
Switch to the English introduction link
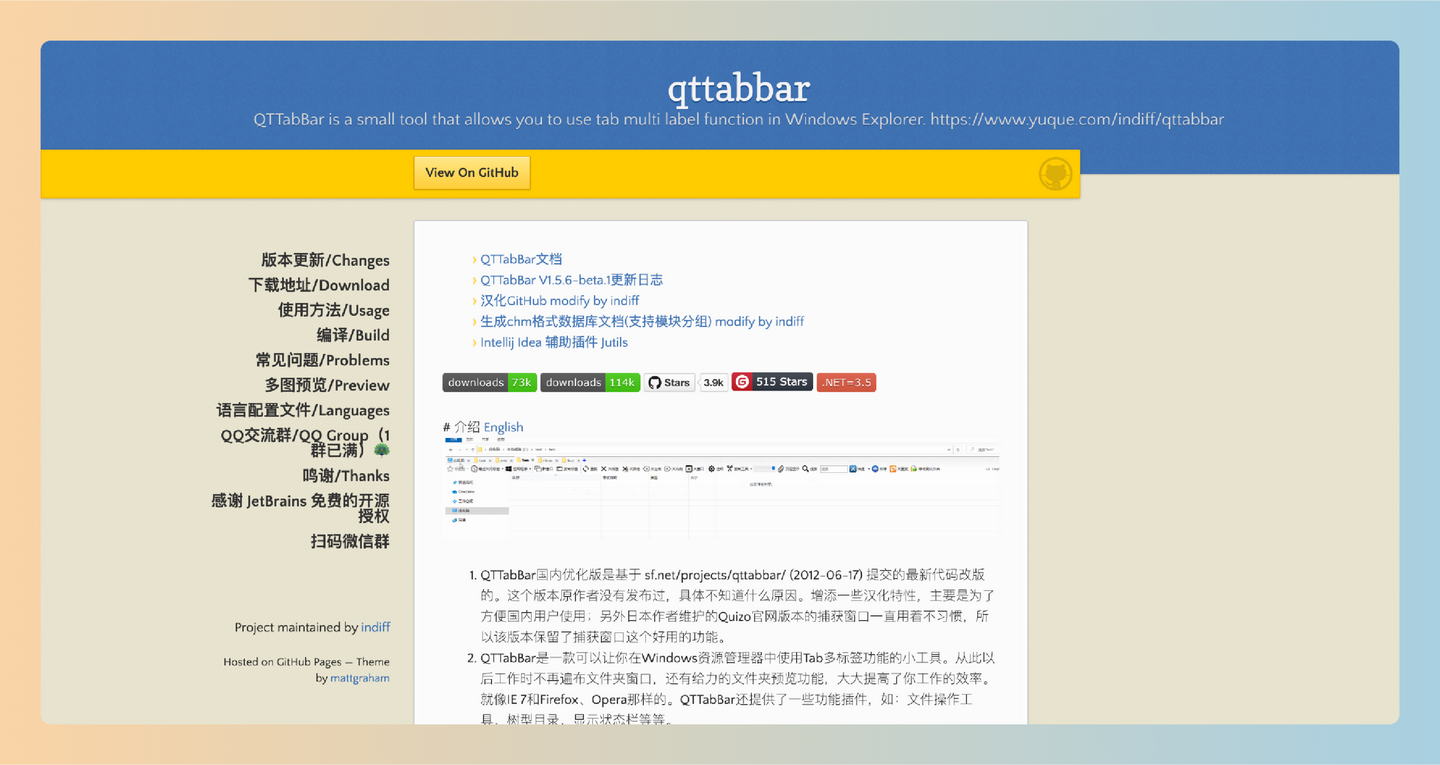[x=503, y=427]
